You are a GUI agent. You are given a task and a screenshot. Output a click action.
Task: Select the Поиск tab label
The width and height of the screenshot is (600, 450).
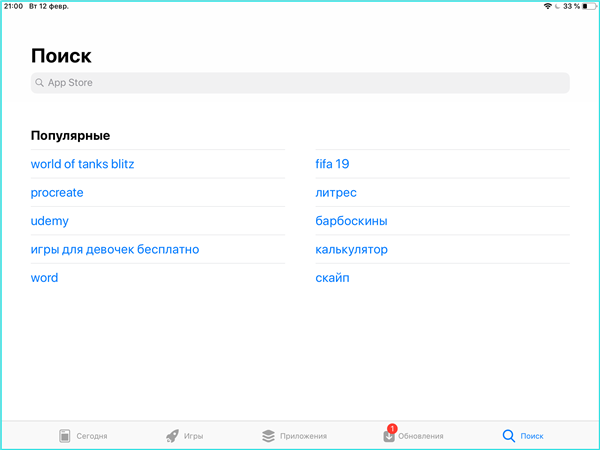click(x=532, y=436)
